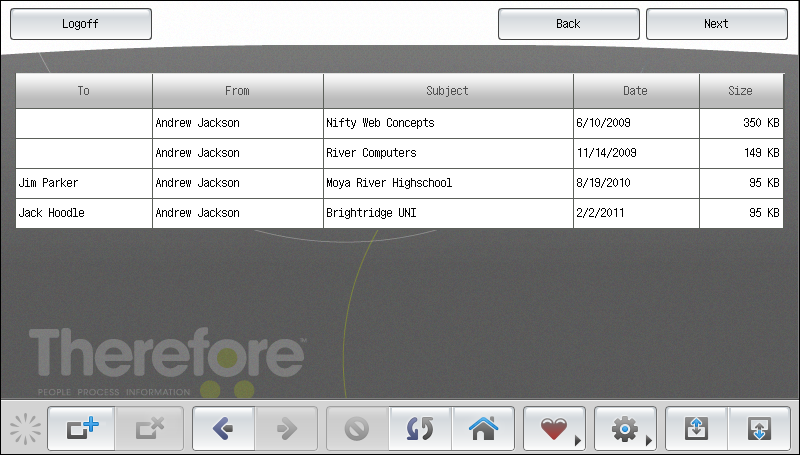Go to the home page icon
The image size is (800, 455).
pos(483,429)
